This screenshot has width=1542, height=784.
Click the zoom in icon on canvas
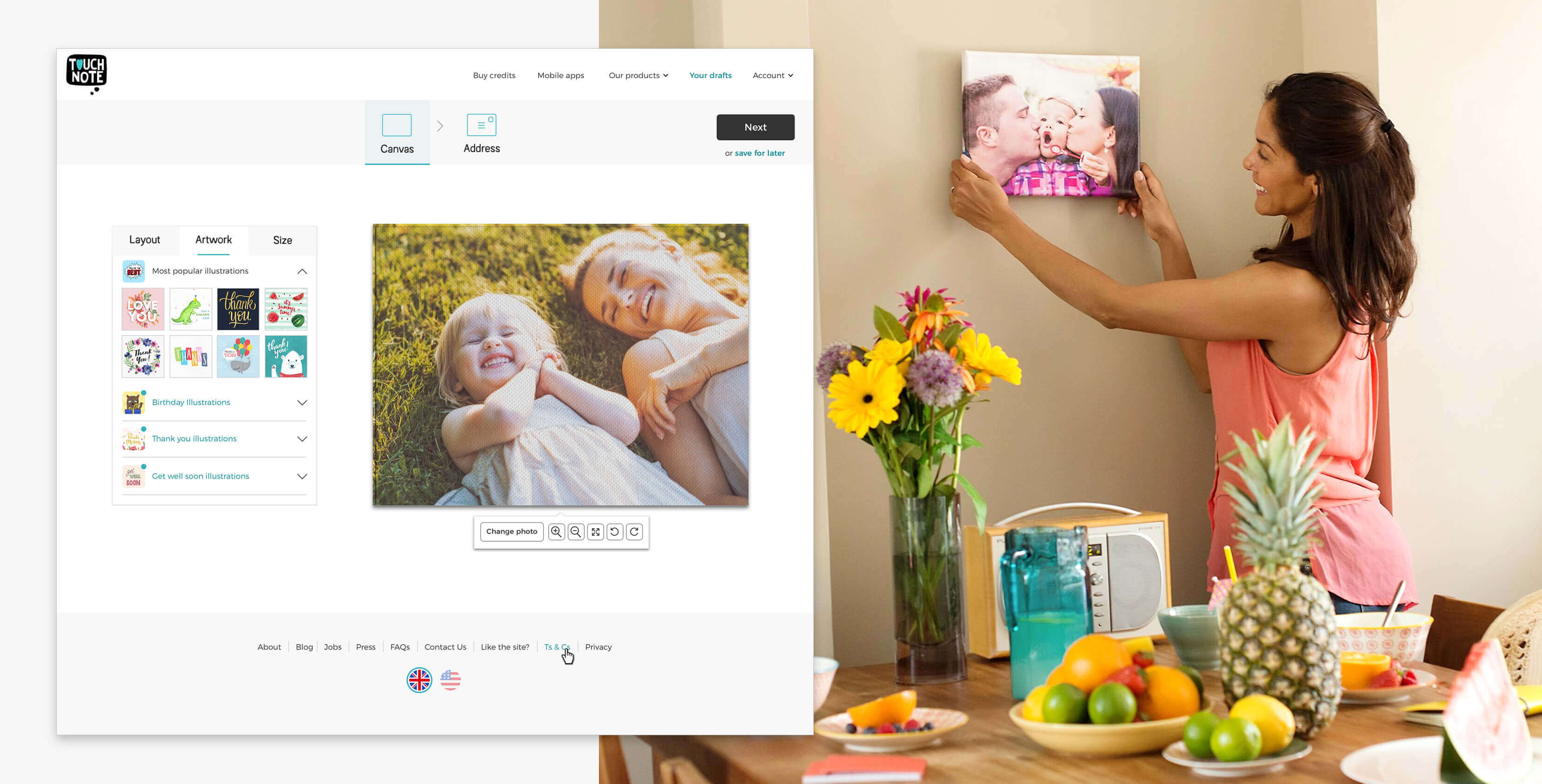tap(556, 531)
